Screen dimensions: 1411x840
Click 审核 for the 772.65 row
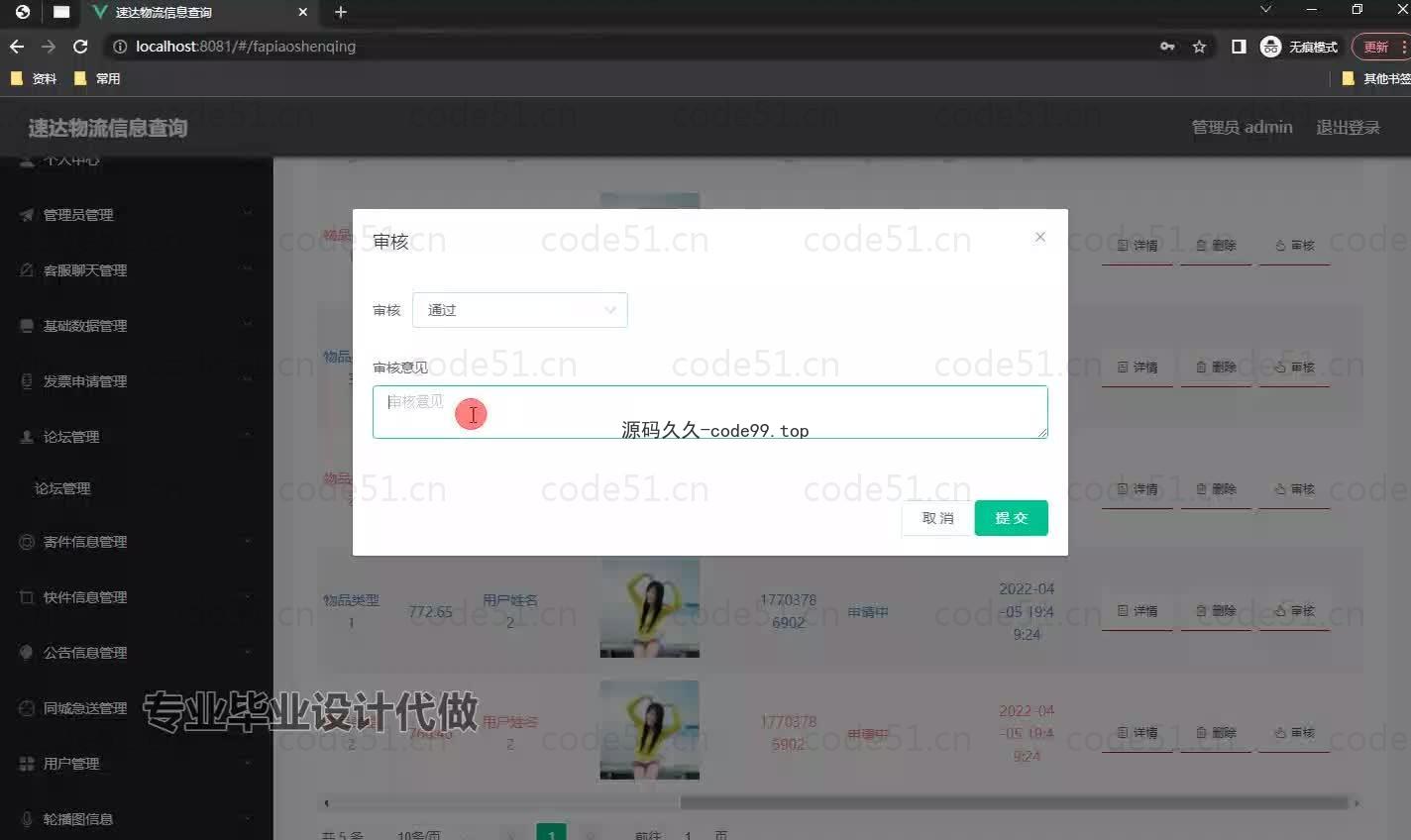[x=1294, y=611]
